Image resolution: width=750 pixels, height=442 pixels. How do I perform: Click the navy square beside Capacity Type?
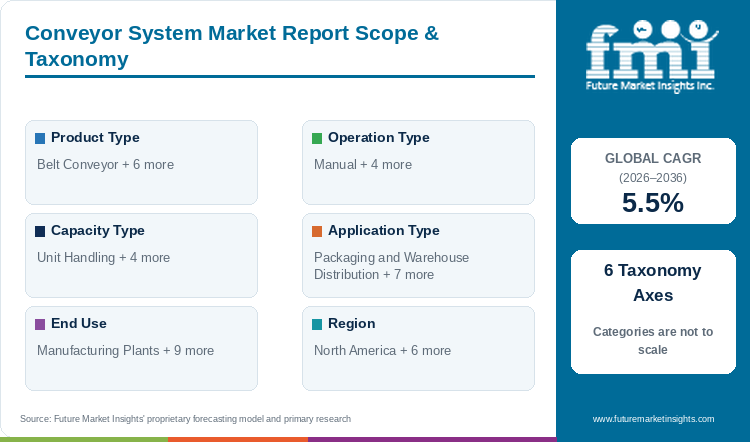(x=40, y=231)
